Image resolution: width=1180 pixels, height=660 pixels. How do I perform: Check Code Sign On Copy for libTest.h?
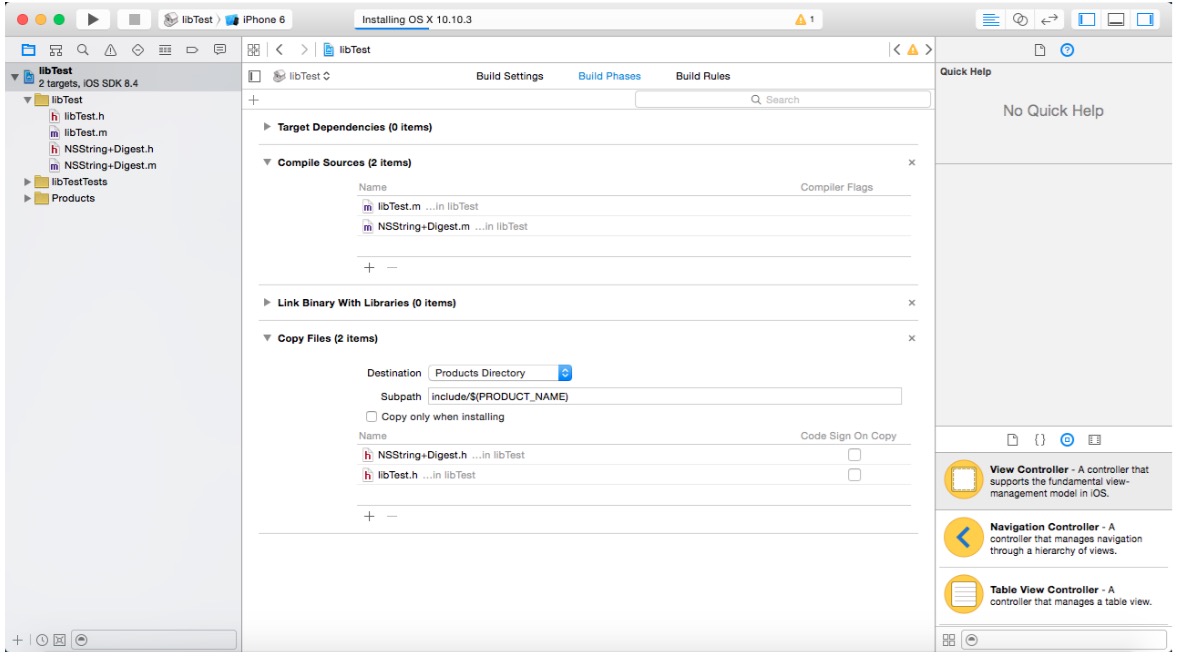(854, 475)
